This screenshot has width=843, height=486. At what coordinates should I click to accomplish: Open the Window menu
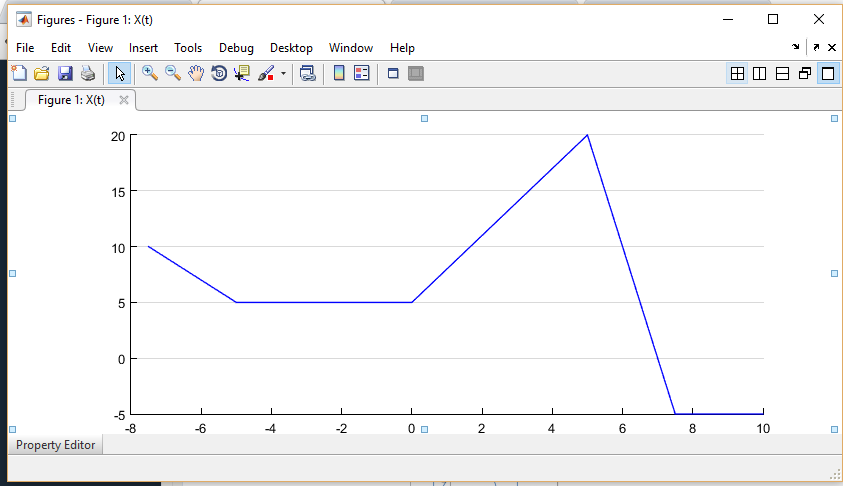coord(351,48)
